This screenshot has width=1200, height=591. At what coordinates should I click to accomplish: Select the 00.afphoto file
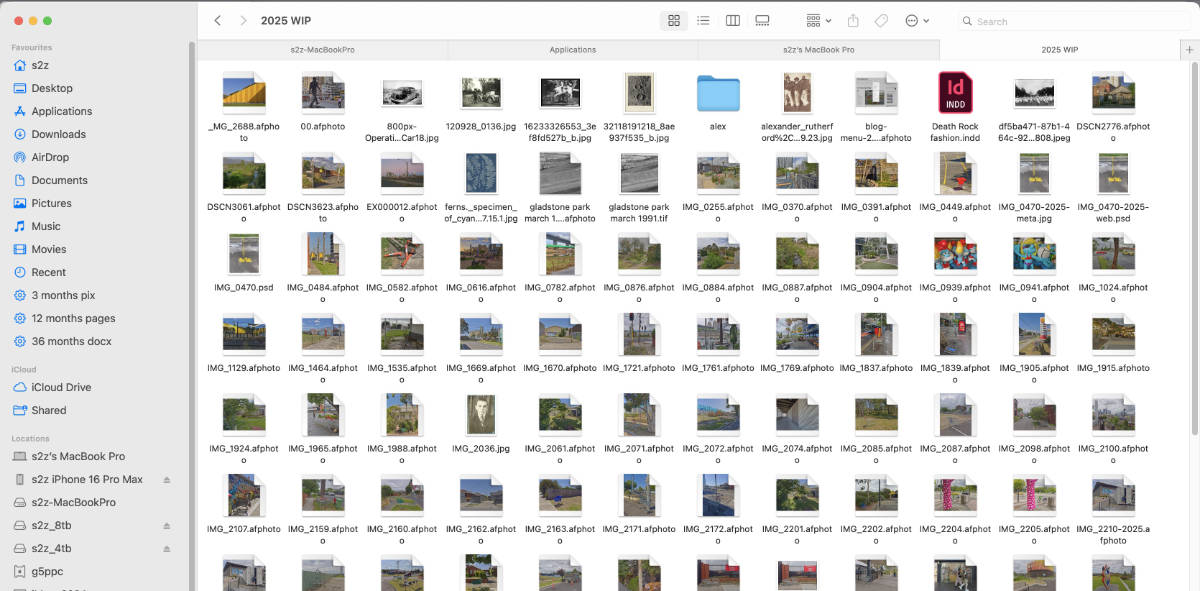pyautogui.click(x=323, y=93)
